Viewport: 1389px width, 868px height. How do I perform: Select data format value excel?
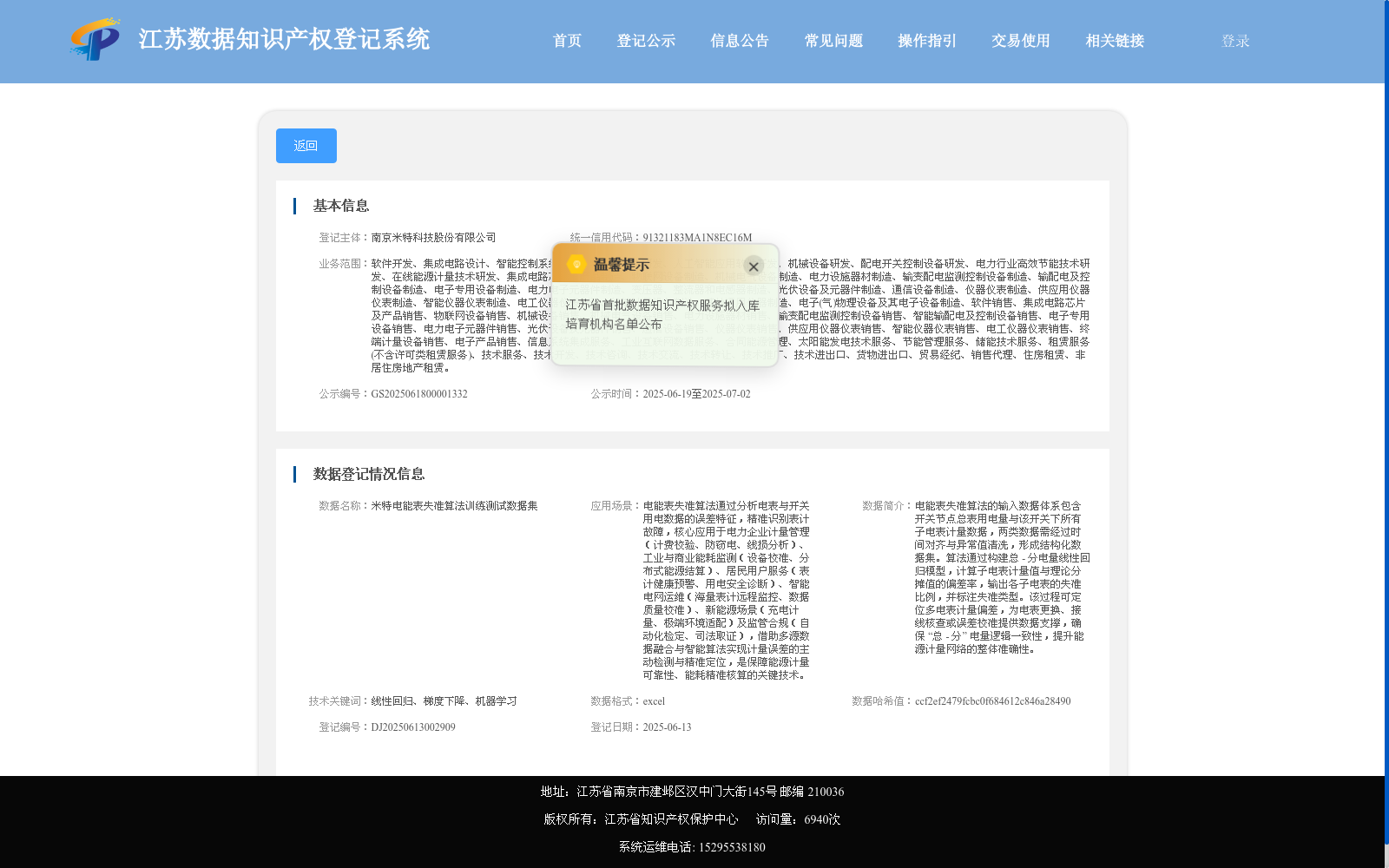(654, 701)
